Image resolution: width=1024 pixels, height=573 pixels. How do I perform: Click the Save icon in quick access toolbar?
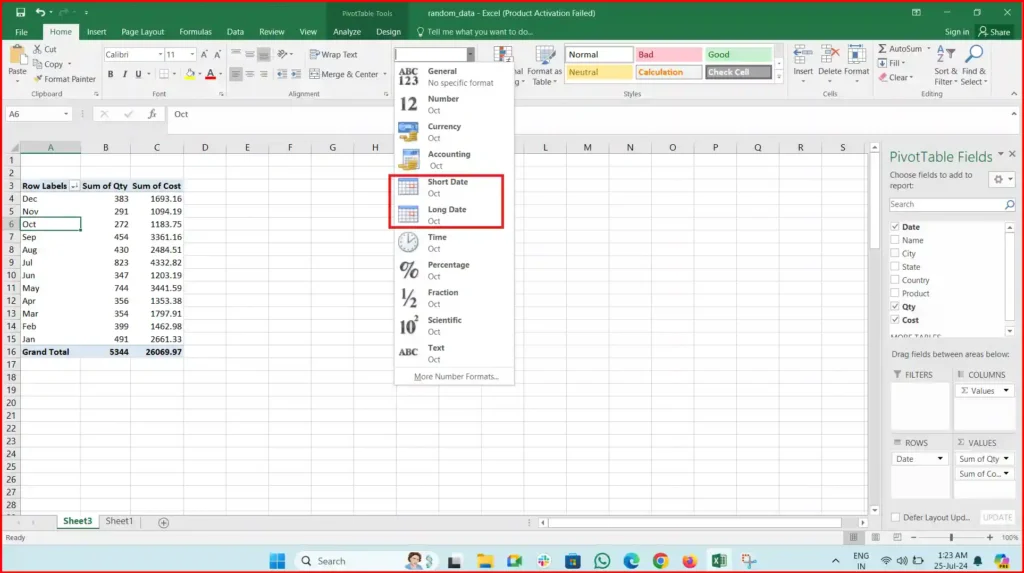tap(20, 12)
